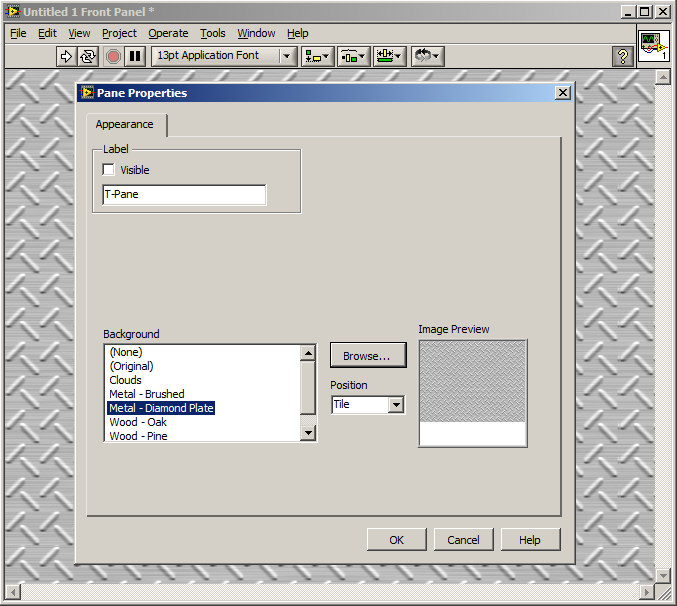
Task: Open the Help menu
Action: pos(297,33)
